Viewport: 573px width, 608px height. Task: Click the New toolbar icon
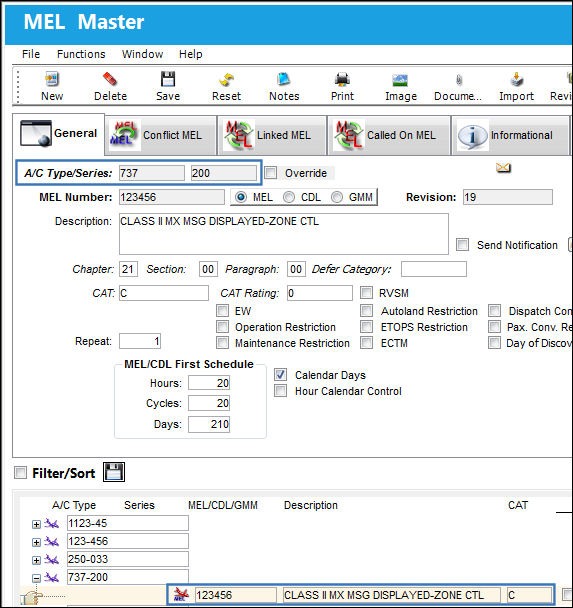tap(52, 79)
